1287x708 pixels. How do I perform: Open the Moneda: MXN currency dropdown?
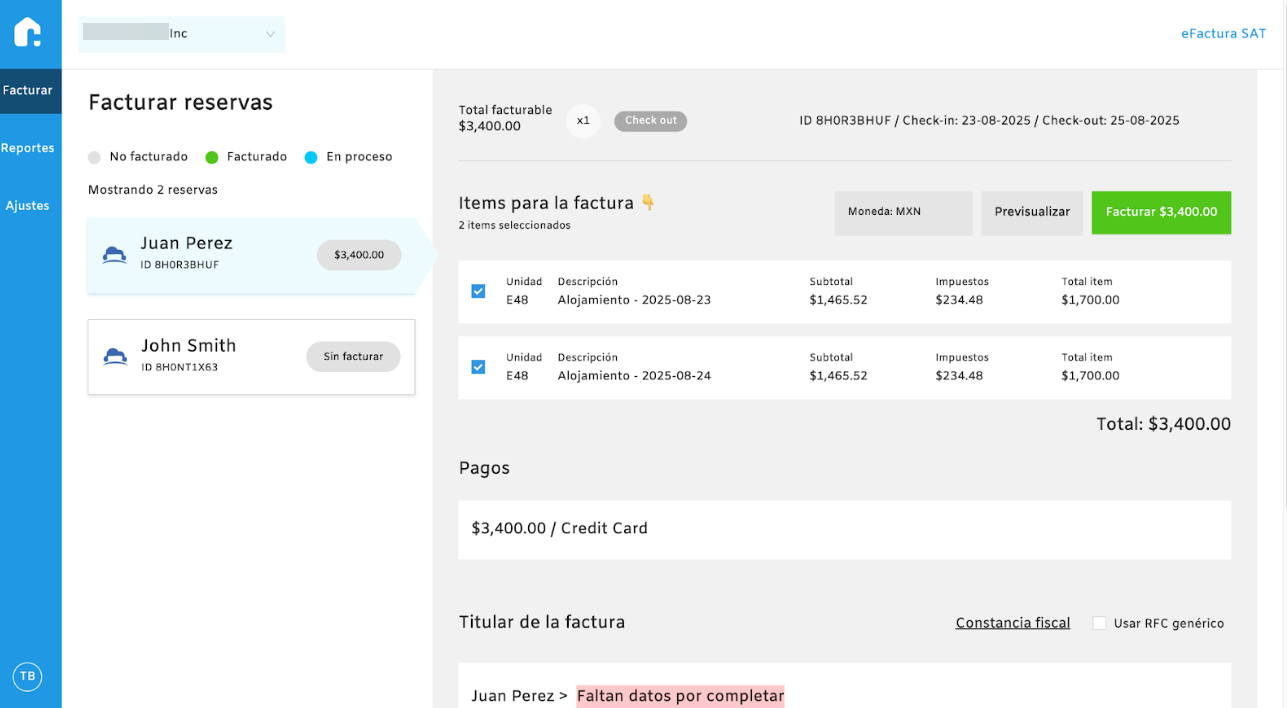[903, 212]
